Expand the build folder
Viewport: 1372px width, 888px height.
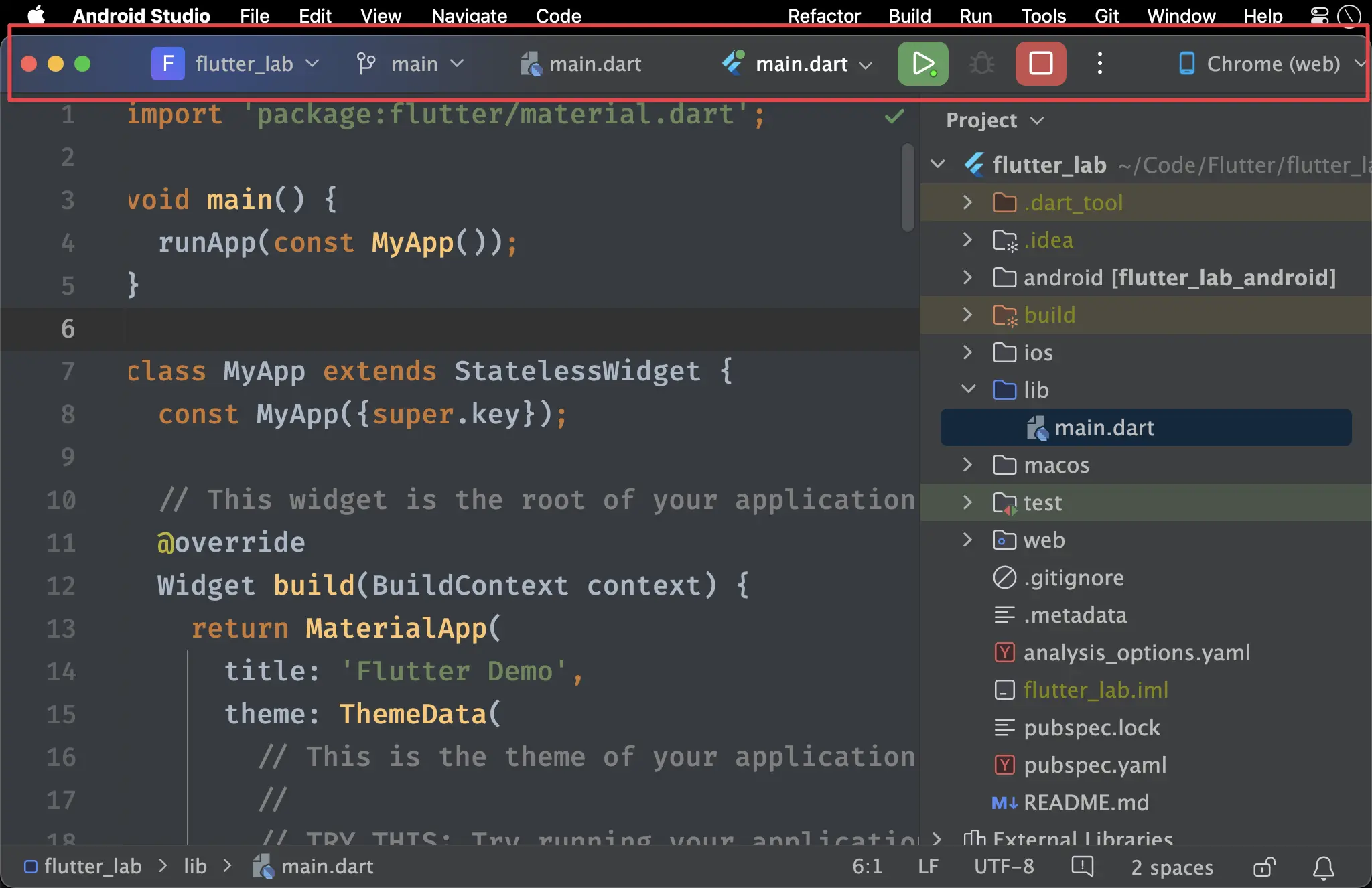[x=967, y=314]
